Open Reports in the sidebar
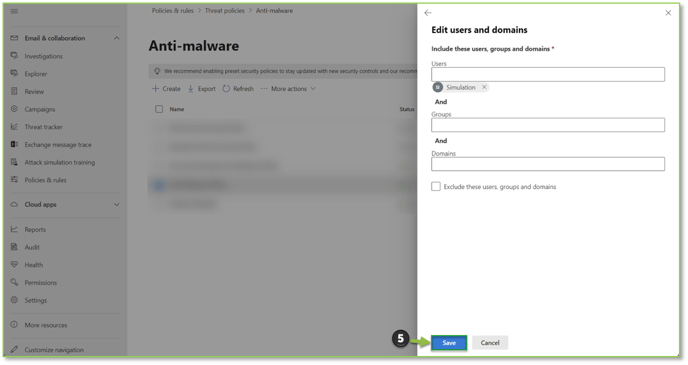688x365 pixels. [x=35, y=229]
